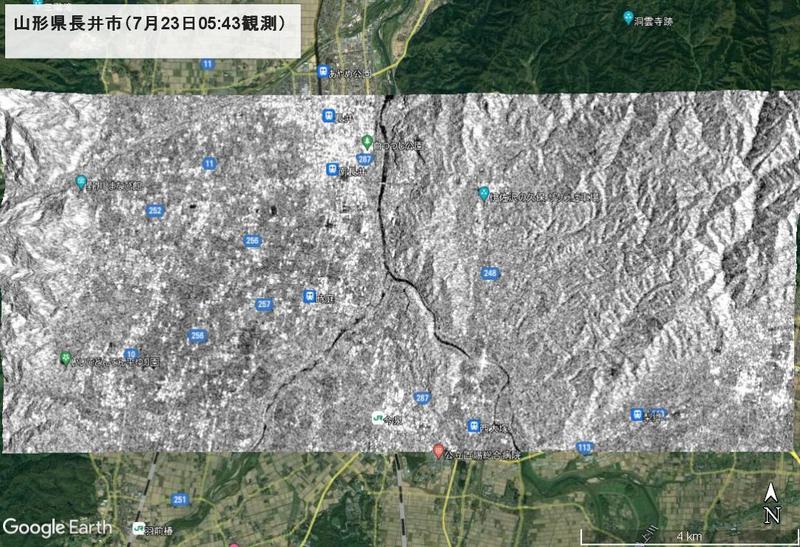Click Route 287 shield near 今泉 station

point(422,397)
